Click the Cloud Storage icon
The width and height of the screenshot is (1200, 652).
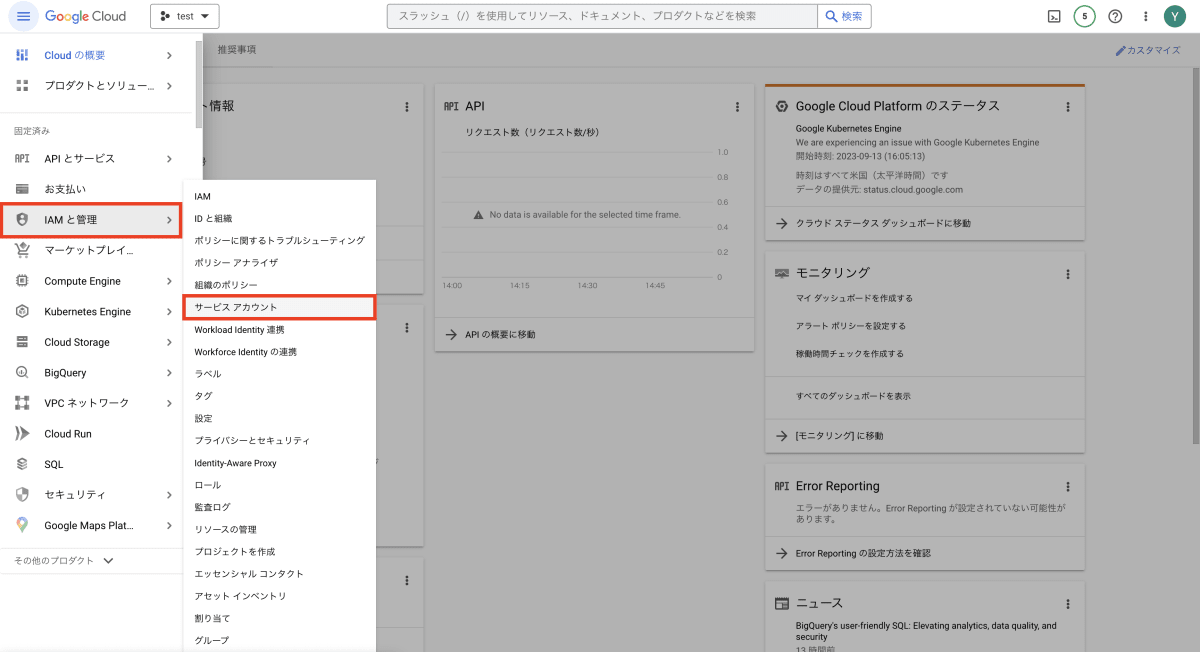point(23,342)
